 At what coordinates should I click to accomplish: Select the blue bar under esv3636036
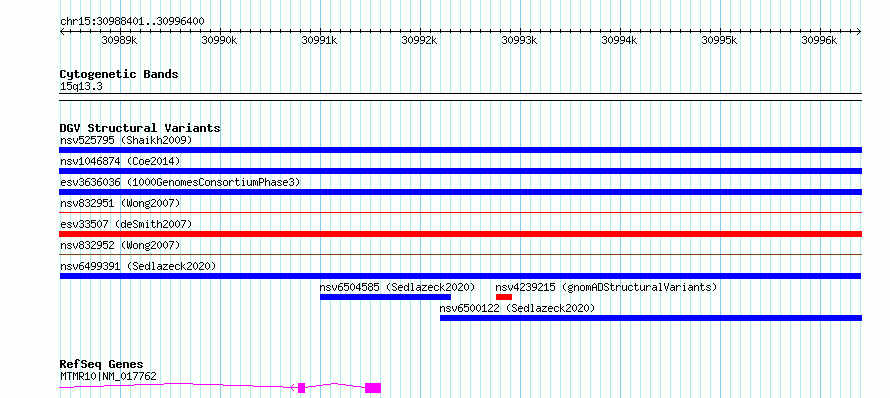point(460,192)
